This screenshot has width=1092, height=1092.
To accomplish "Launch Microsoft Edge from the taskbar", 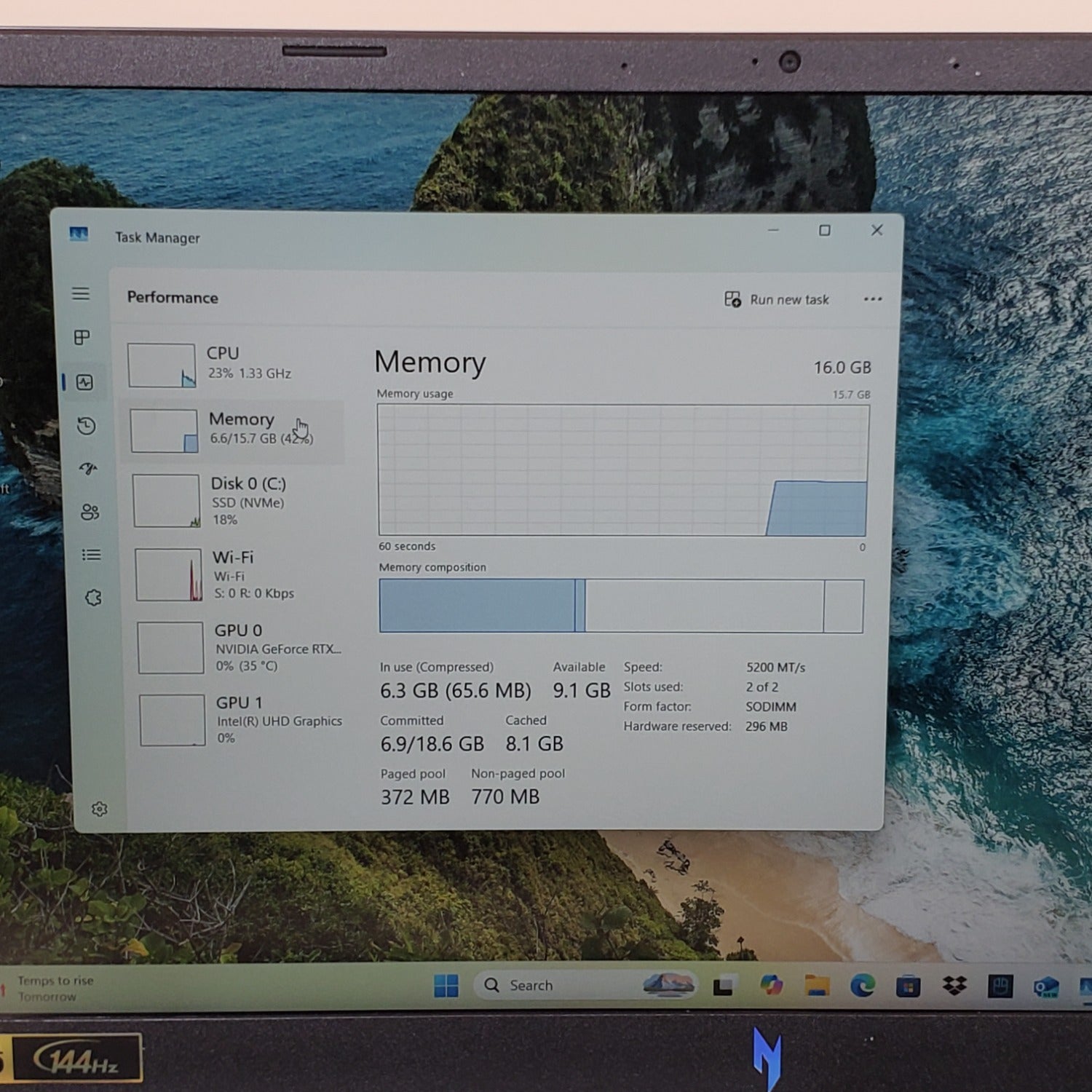I will tap(863, 986).
